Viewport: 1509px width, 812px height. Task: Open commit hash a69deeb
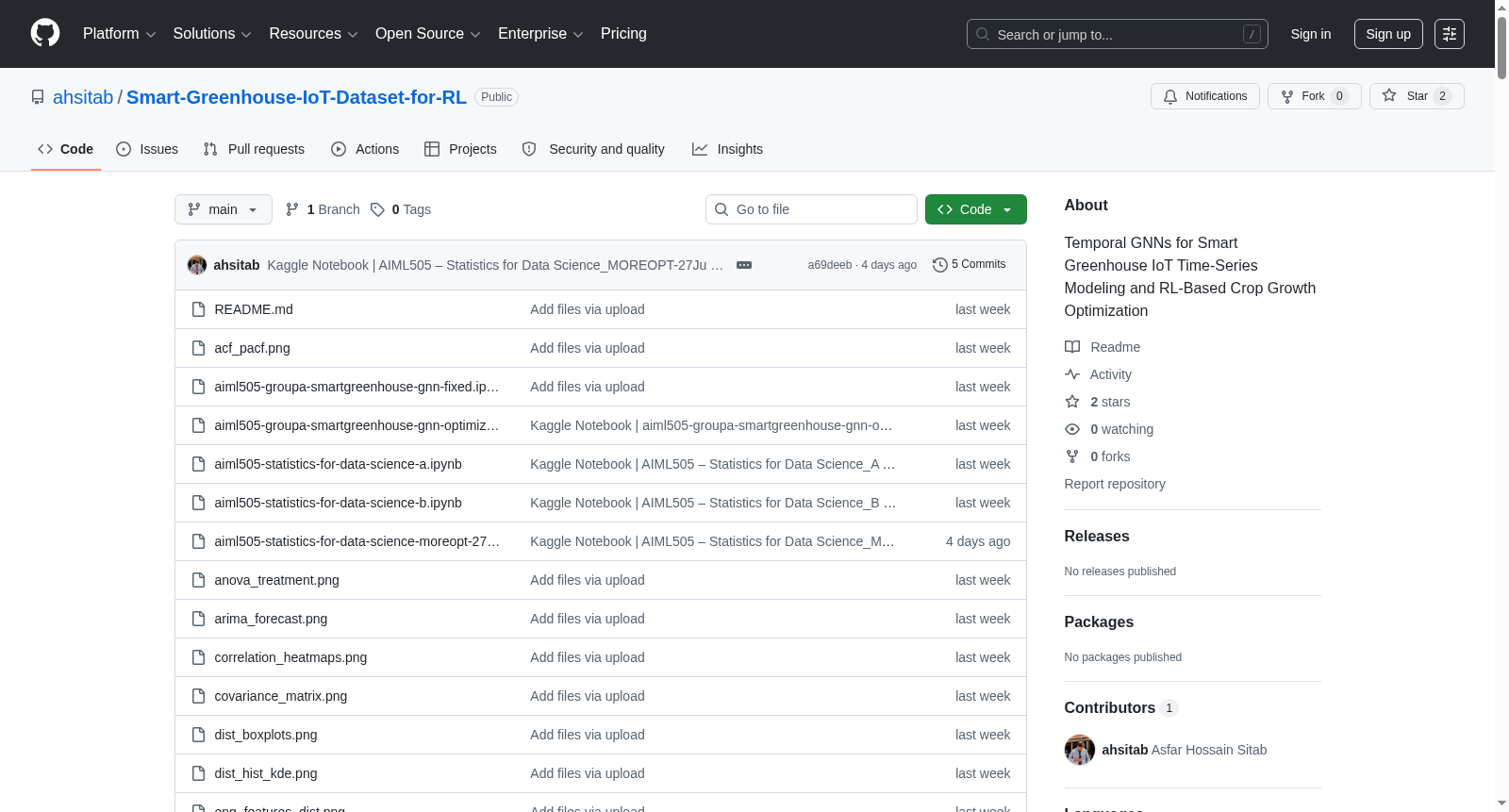coord(830,265)
